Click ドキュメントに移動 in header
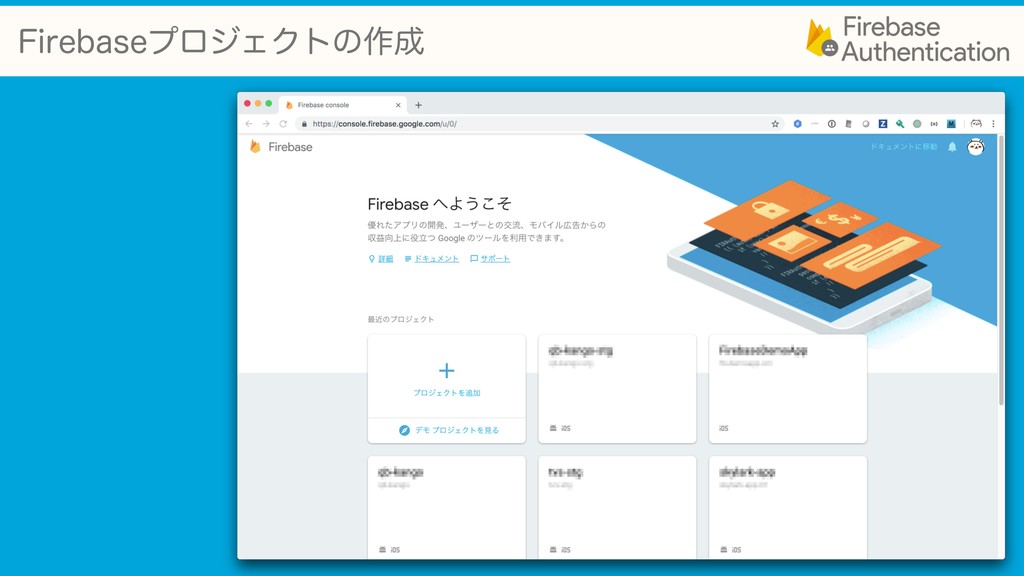This screenshot has width=1024, height=576. [x=903, y=147]
